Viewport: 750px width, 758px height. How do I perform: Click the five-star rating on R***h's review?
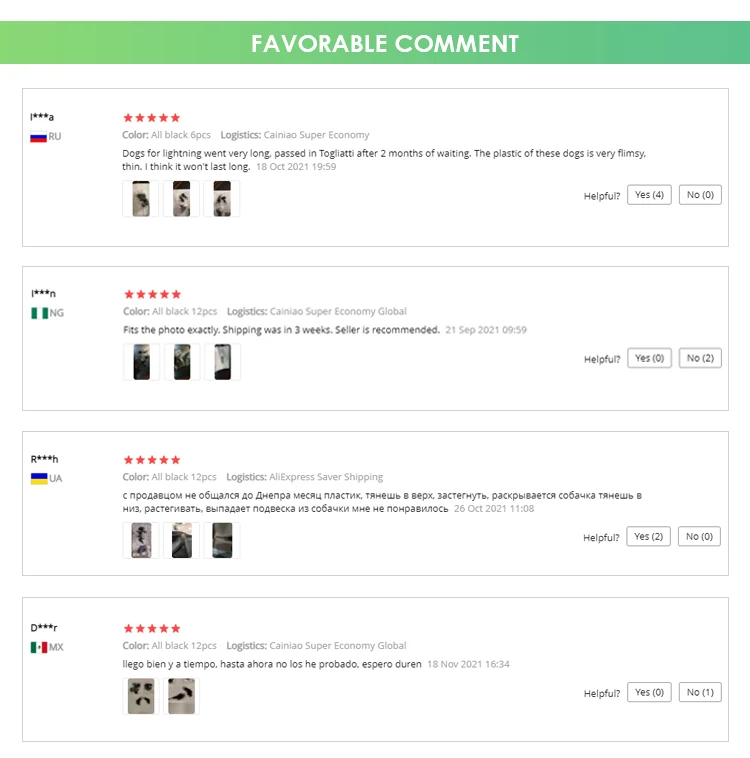tap(152, 460)
